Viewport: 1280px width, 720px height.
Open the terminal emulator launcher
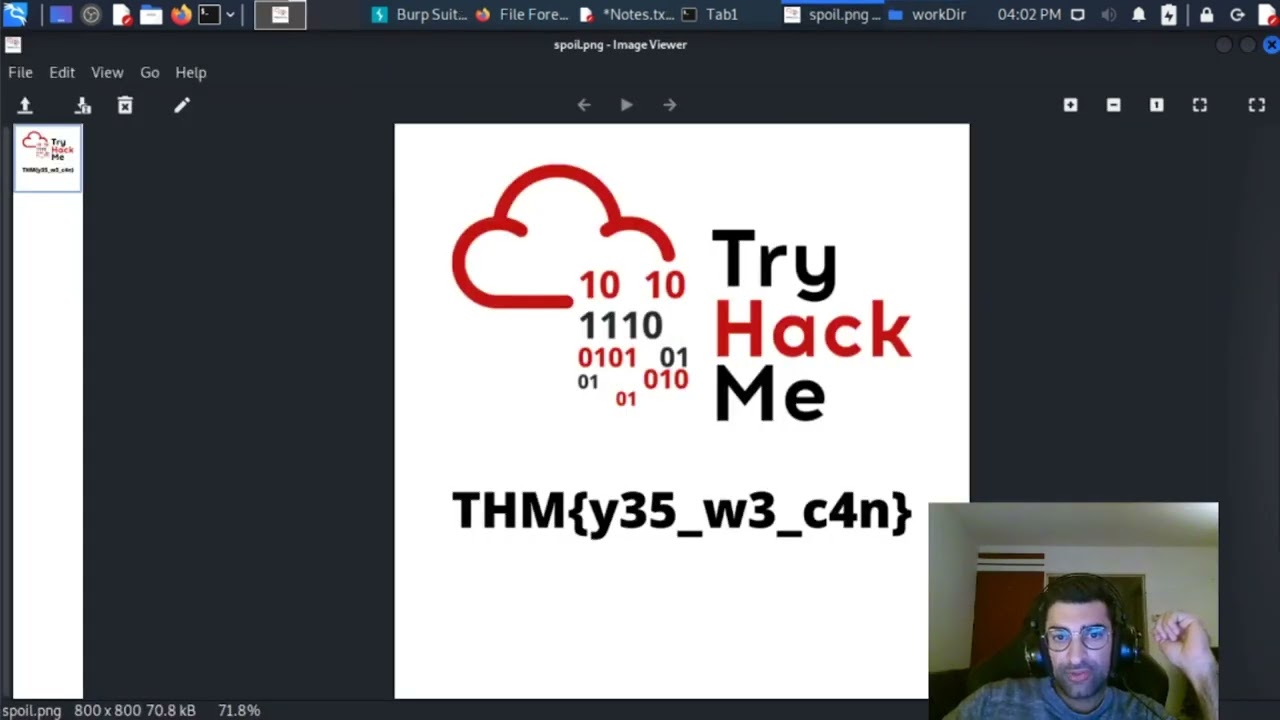pos(209,15)
